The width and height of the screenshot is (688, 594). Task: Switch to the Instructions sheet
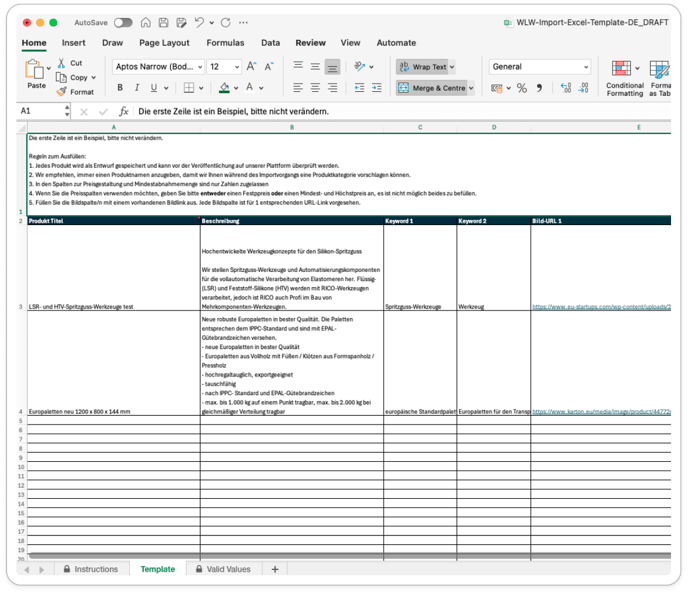pyautogui.click(x=91, y=569)
